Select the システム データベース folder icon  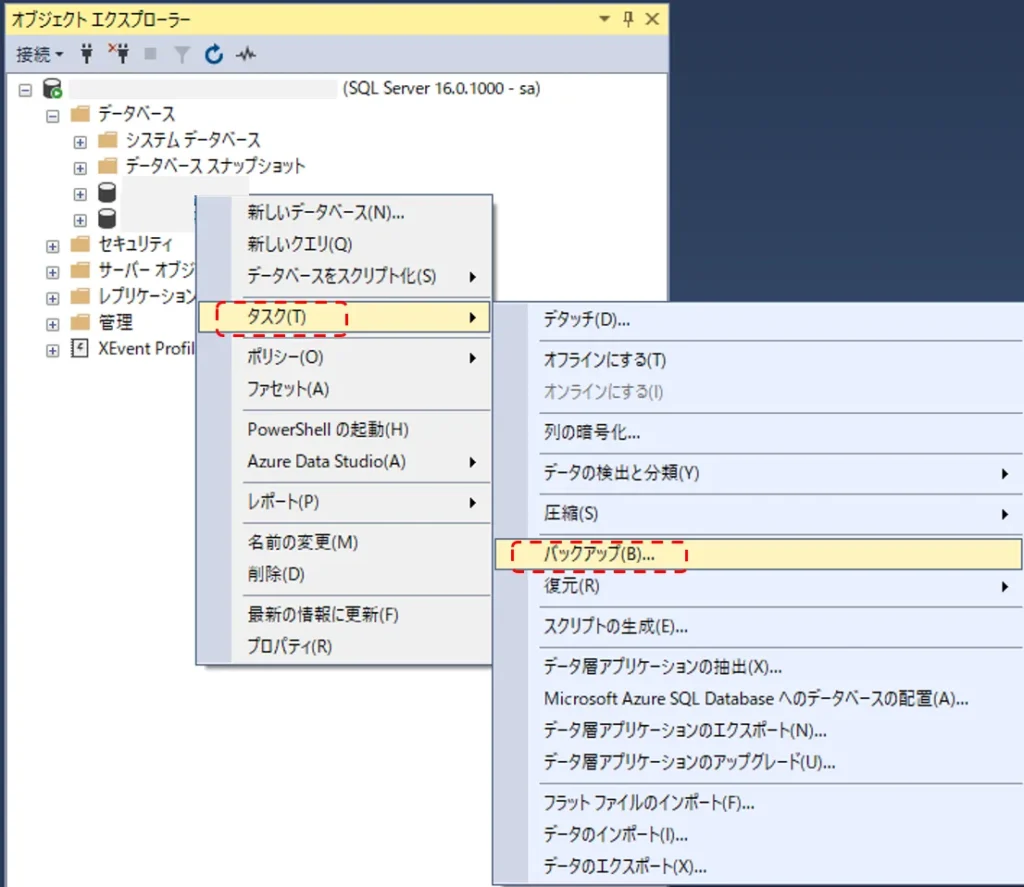108,140
